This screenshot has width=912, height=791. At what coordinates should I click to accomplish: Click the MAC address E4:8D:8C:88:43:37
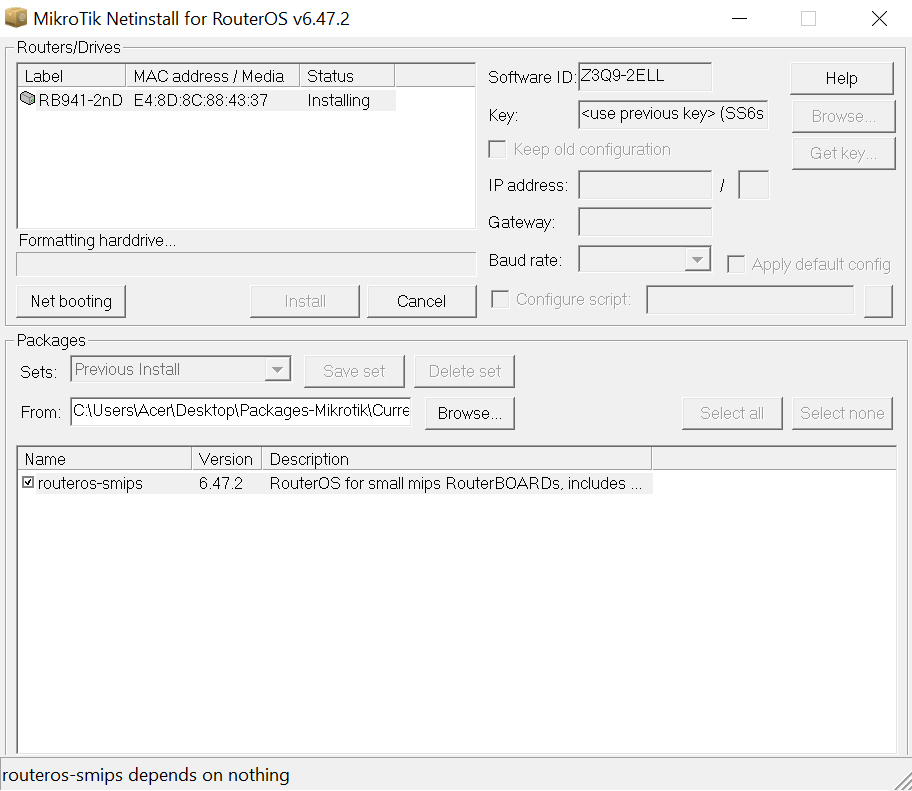click(201, 100)
